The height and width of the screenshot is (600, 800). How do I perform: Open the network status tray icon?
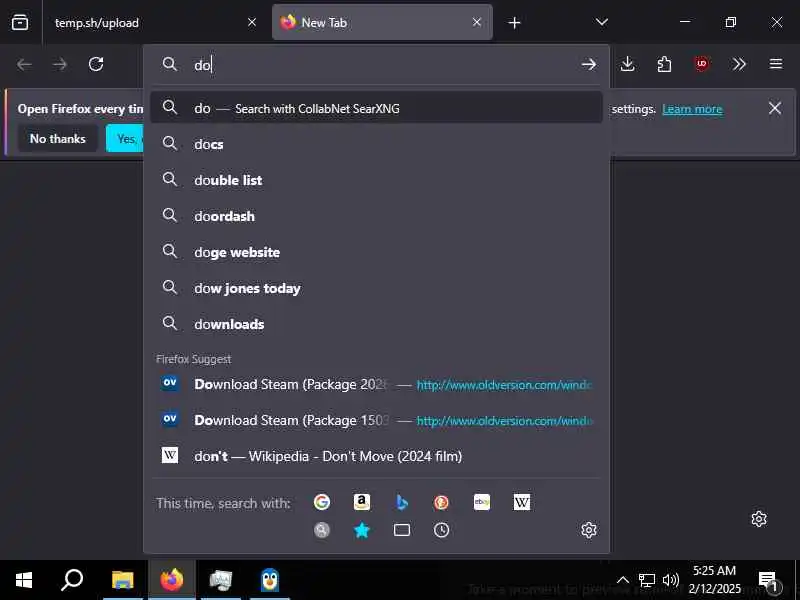click(x=646, y=580)
